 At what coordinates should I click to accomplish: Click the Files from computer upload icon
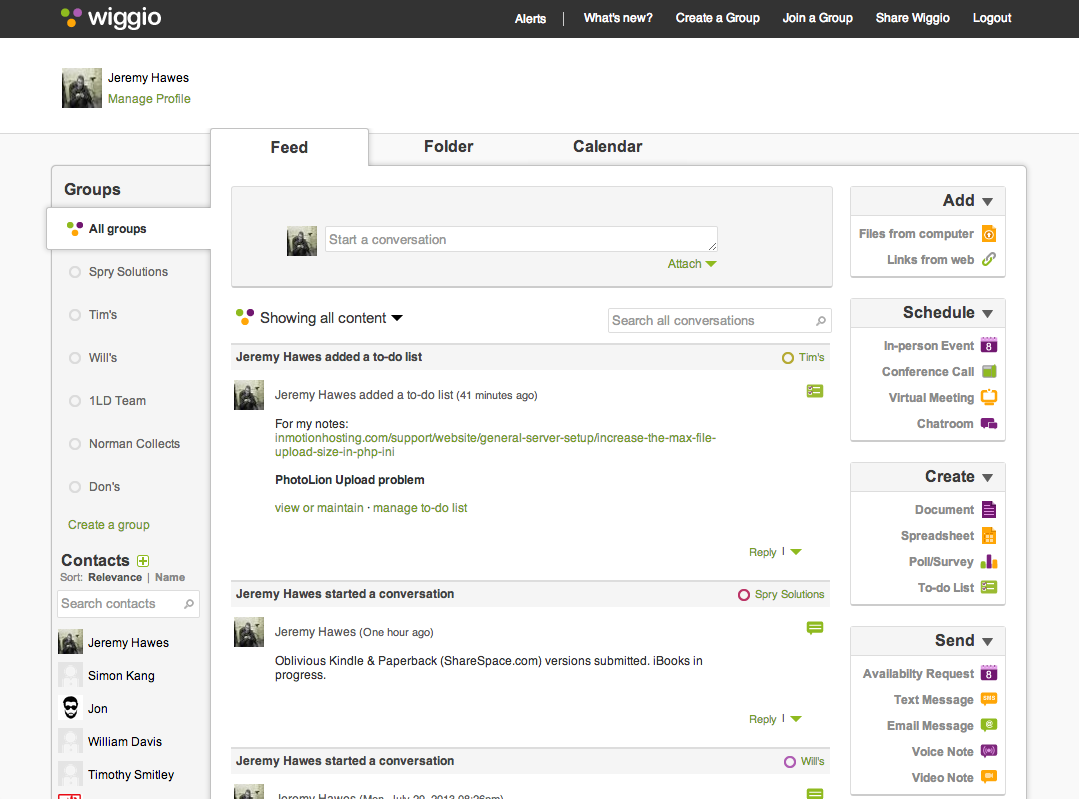[989, 234]
